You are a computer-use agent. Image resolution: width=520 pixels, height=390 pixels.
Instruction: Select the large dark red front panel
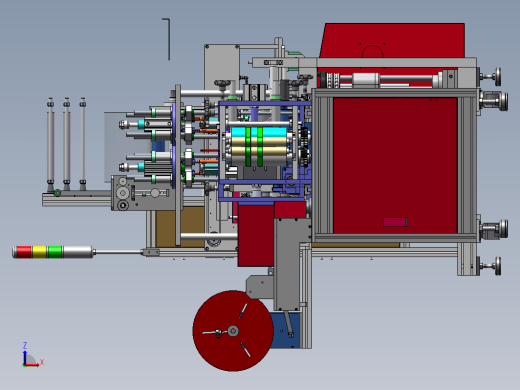click(x=395, y=165)
